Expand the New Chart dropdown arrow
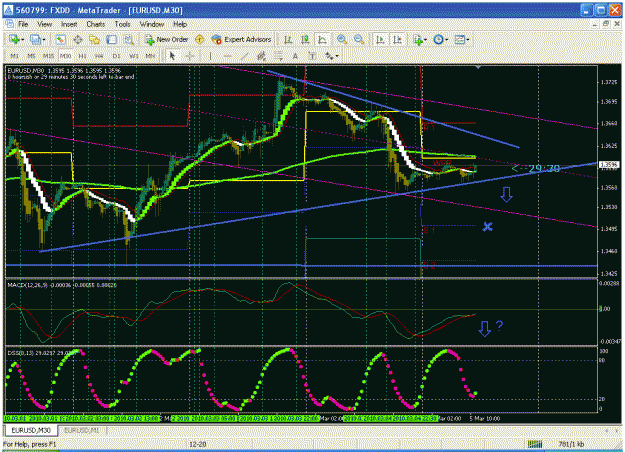The width and height of the screenshot is (625, 452). tap(22, 40)
